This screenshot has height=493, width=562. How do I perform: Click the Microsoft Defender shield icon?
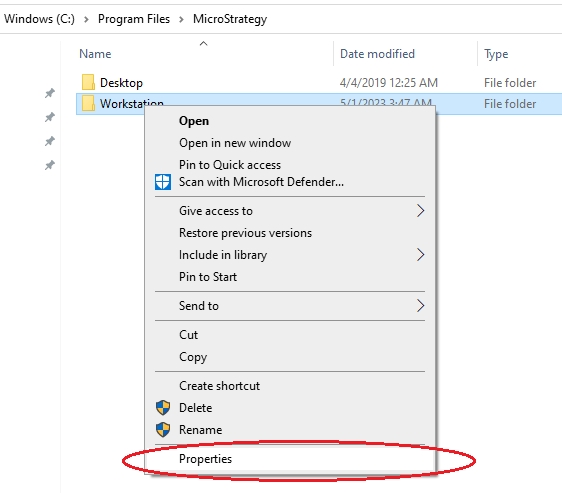(163, 182)
